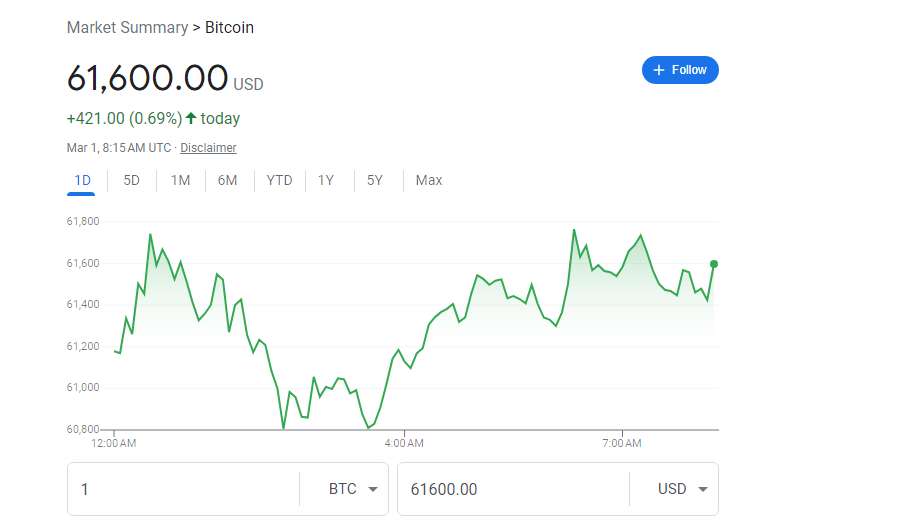The image size is (903, 526).
Task: Switch to the 5D tab
Action: [131, 180]
